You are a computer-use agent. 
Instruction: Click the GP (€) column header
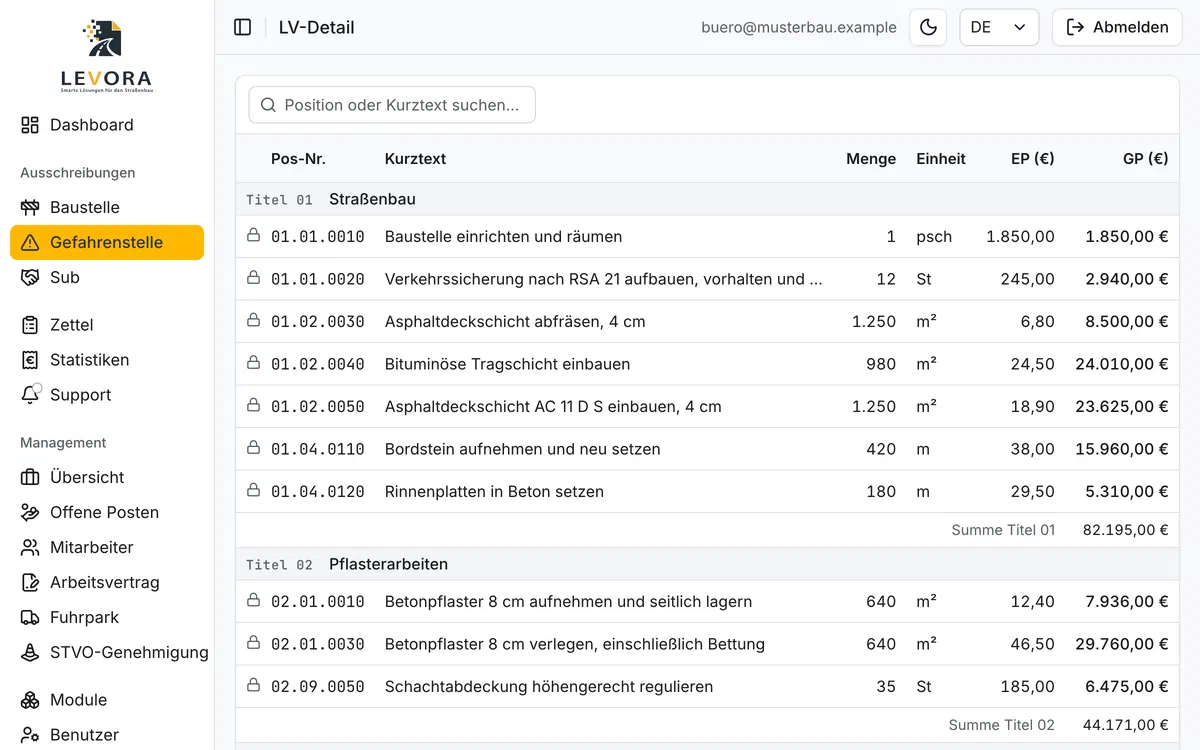(1146, 159)
